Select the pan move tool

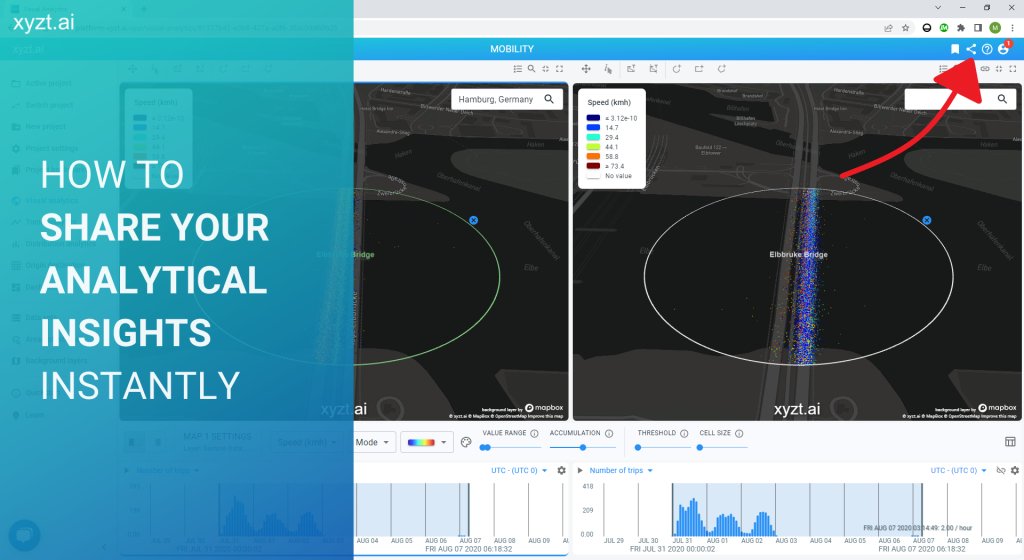point(586,69)
